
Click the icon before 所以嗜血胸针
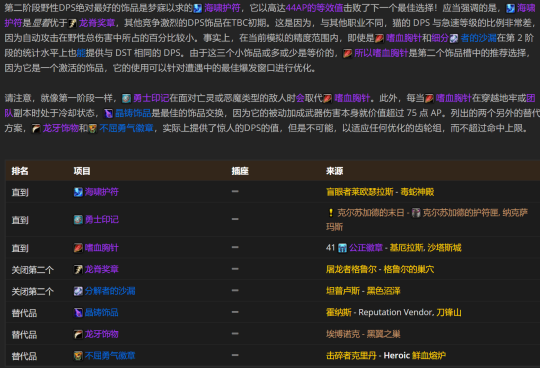[347, 54]
